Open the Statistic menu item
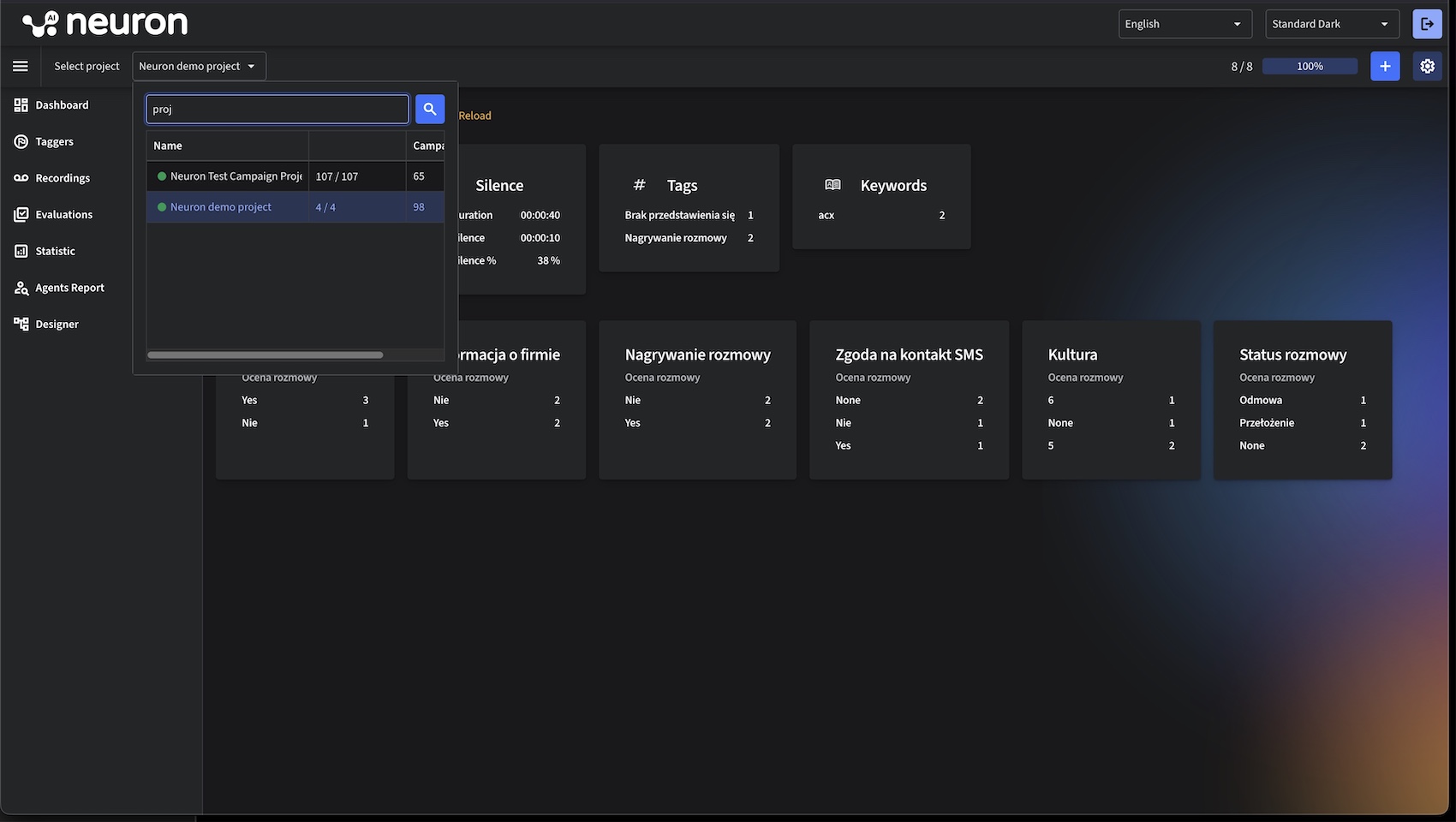This screenshot has height=822, width=1456. point(55,251)
